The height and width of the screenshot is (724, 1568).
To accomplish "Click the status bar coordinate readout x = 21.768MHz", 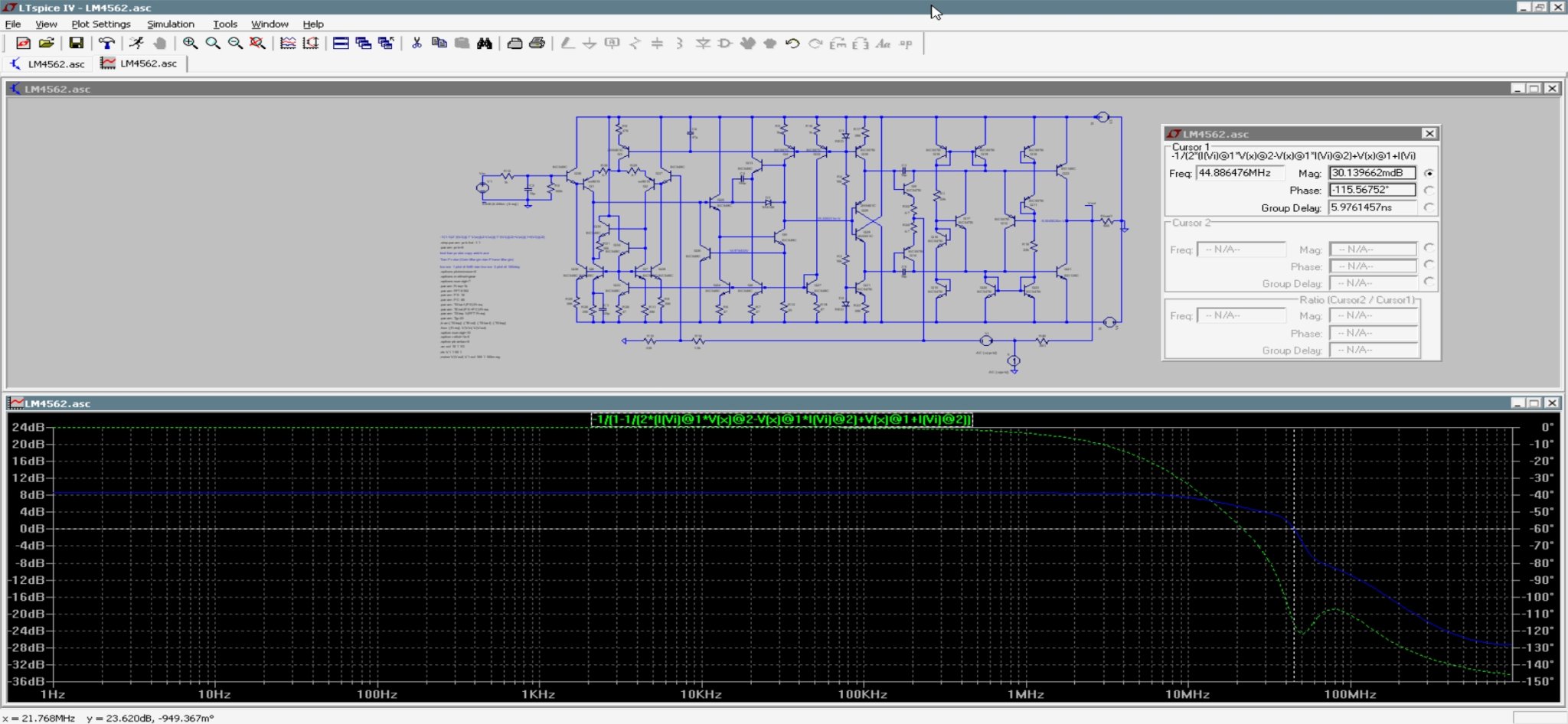I will pyautogui.click(x=39, y=718).
